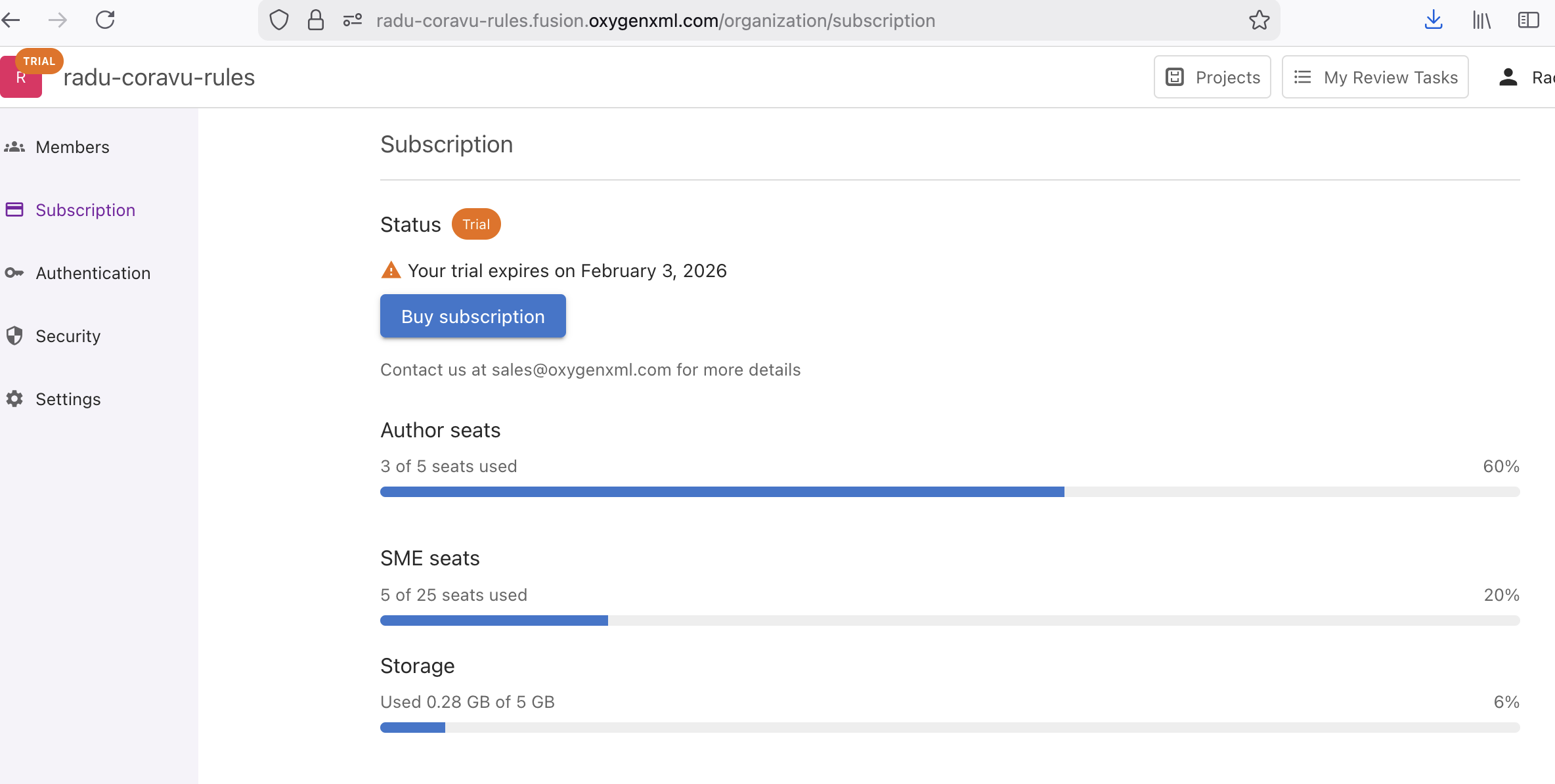Click the organization R logo thumbnail
Image resolution: width=1555 pixels, height=784 pixels.
coord(20,81)
